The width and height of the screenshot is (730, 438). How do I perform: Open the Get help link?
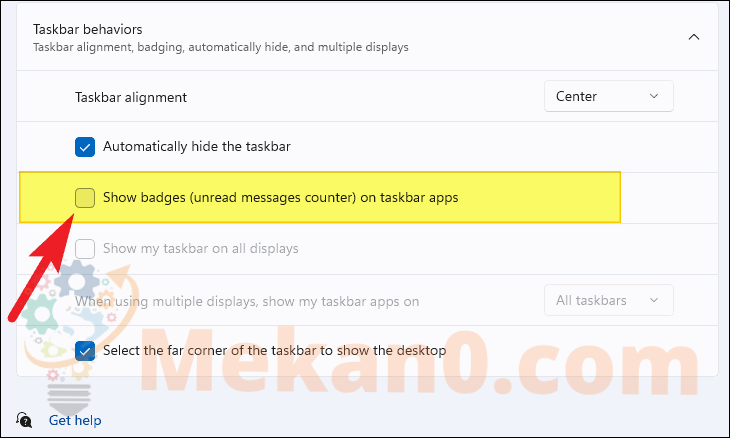coord(75,420)
